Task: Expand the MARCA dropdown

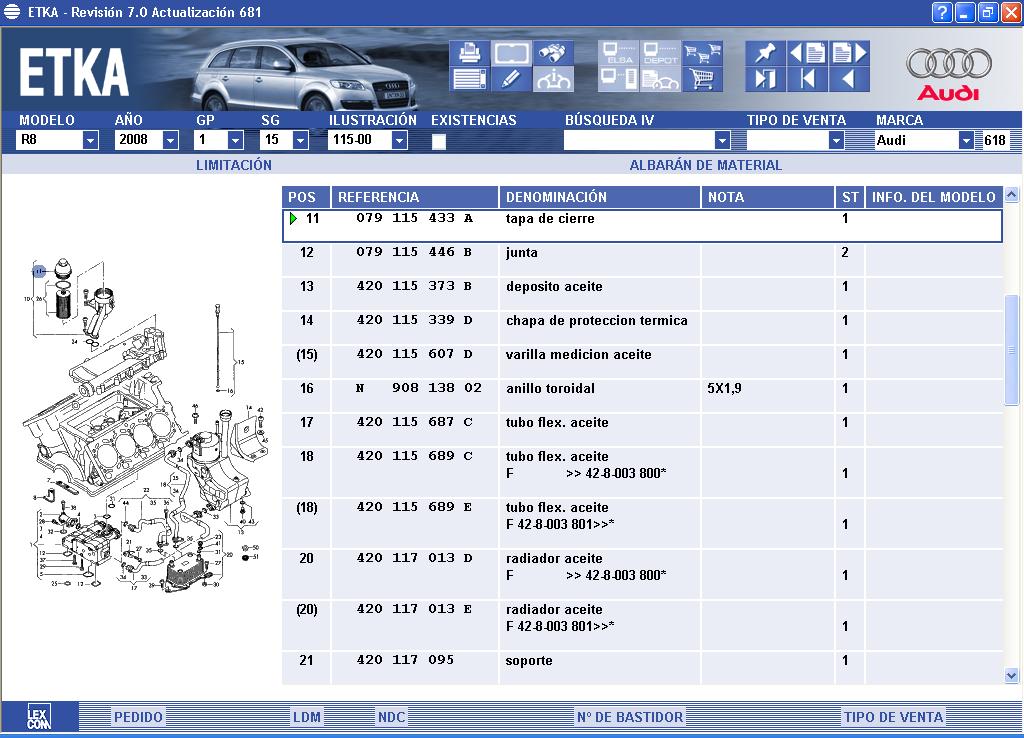Action: [966, 140]
